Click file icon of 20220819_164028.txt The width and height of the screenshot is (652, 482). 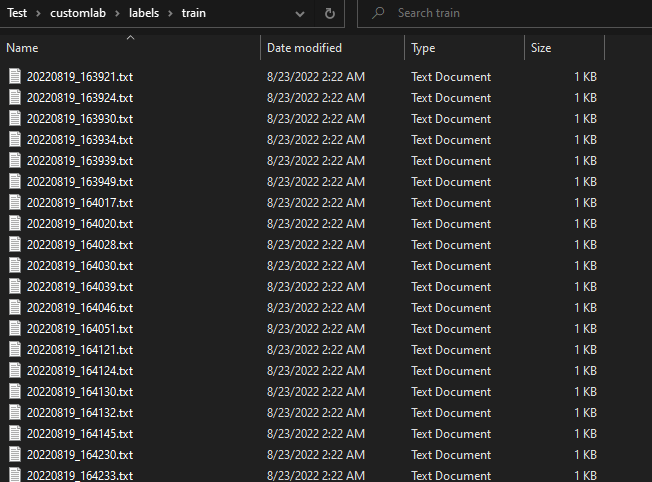point(15,245)
